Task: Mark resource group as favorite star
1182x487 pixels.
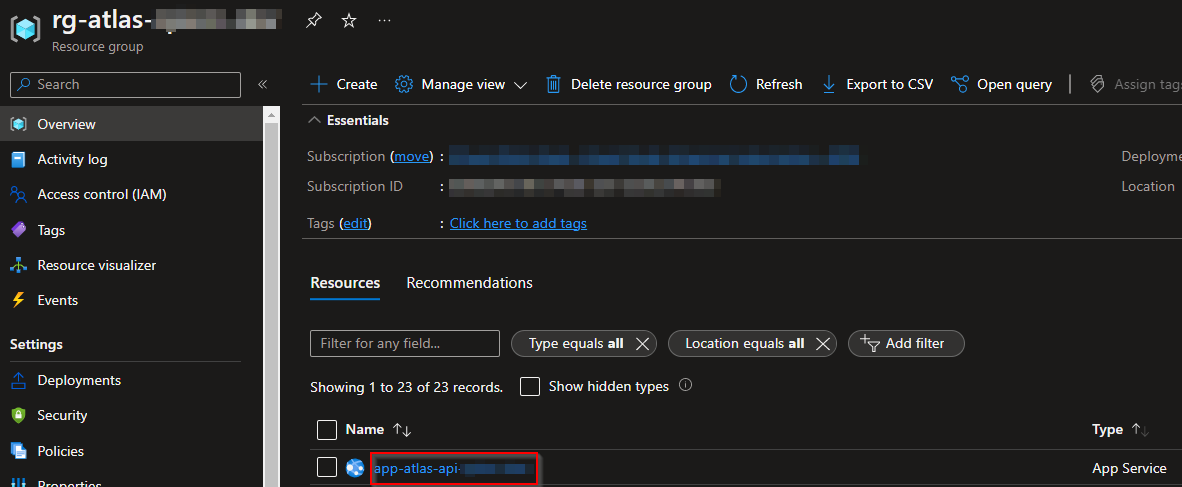Action: coord(348,21)
